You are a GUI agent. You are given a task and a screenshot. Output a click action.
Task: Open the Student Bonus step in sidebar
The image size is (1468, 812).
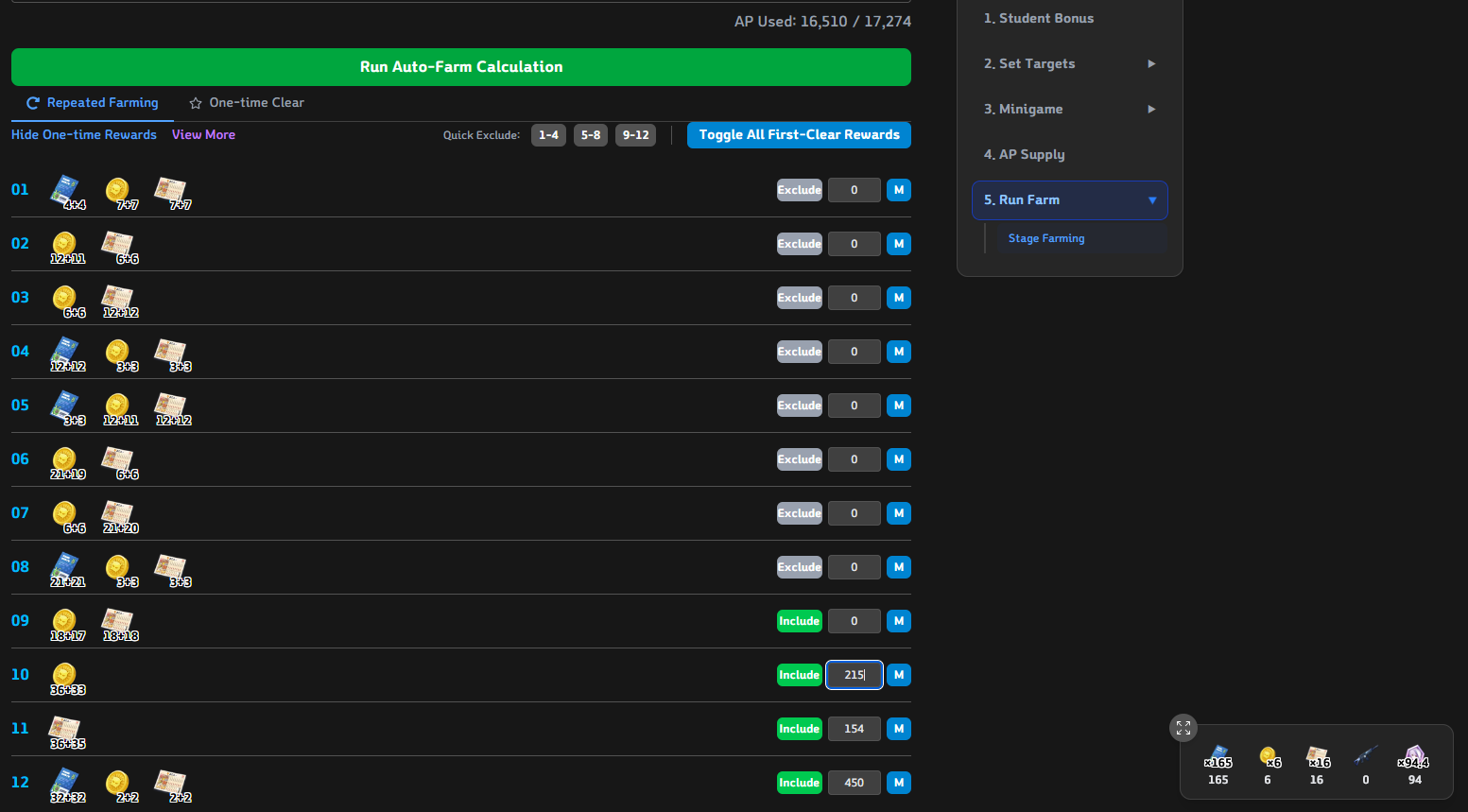click(x=1070, y=18)
